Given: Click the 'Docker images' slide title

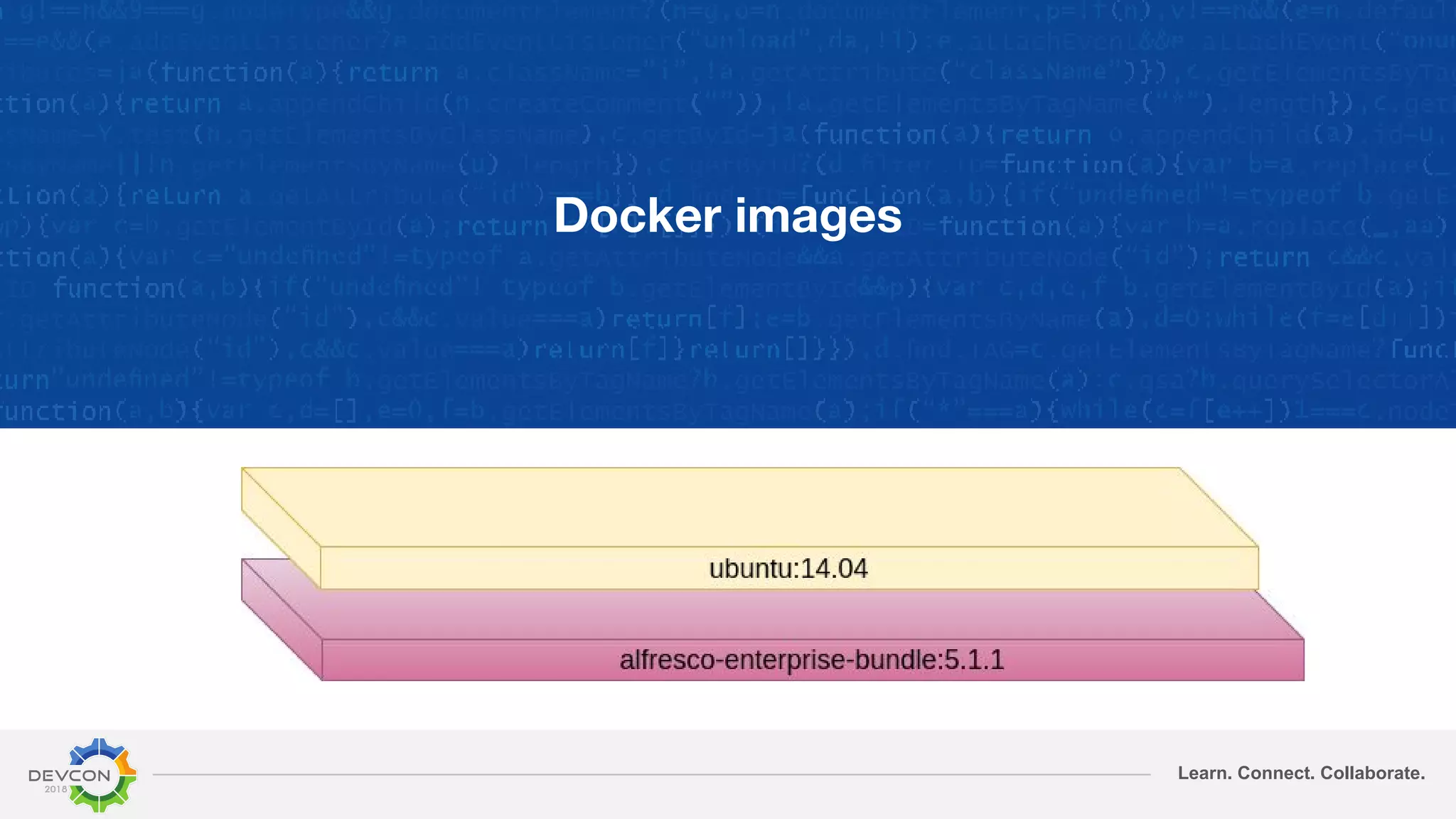Looking at the screenshot, I should coord(727,215).
